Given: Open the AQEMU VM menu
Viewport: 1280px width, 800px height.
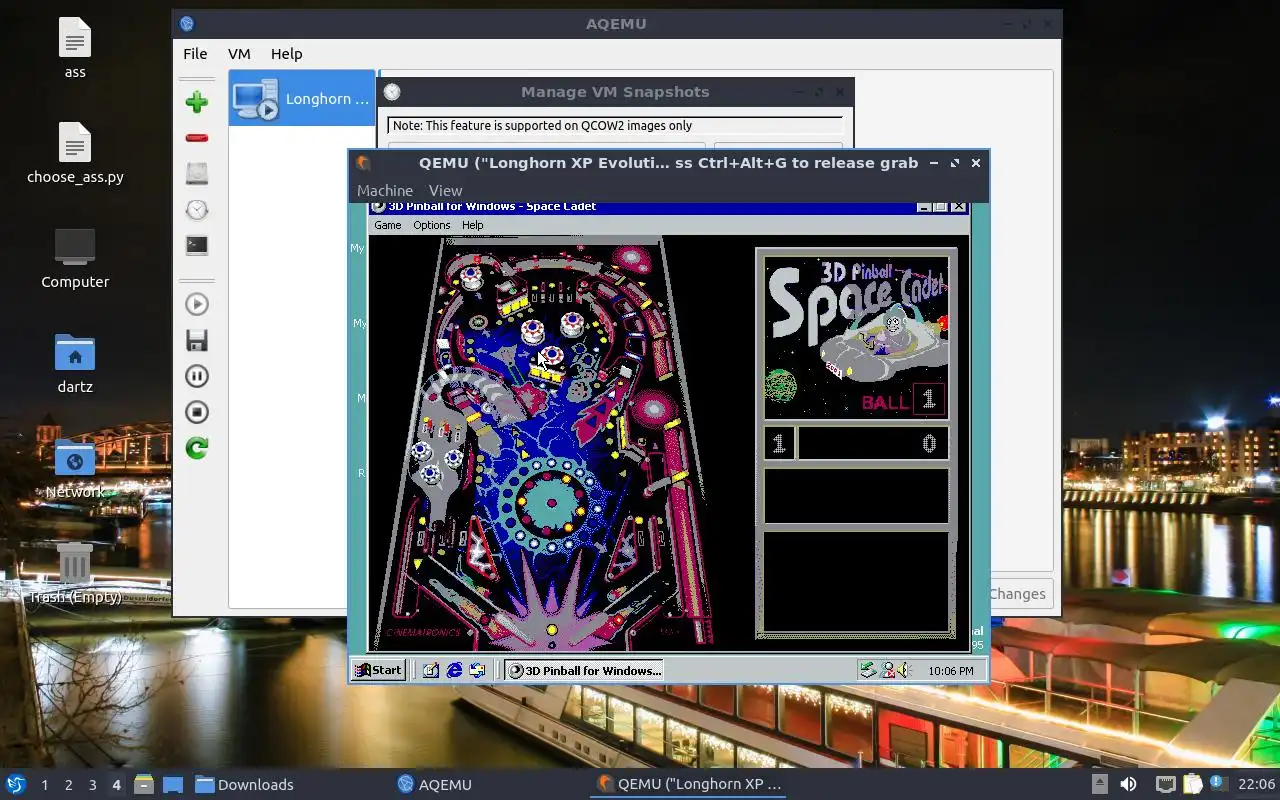Looking at the screenshot, I should [239, 54].
